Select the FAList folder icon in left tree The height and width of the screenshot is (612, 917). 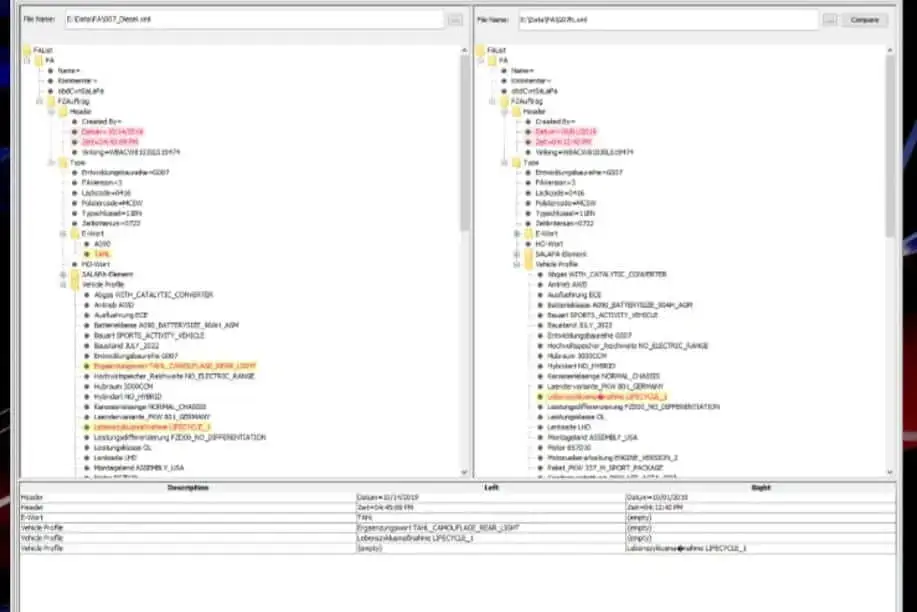(29, 49)
